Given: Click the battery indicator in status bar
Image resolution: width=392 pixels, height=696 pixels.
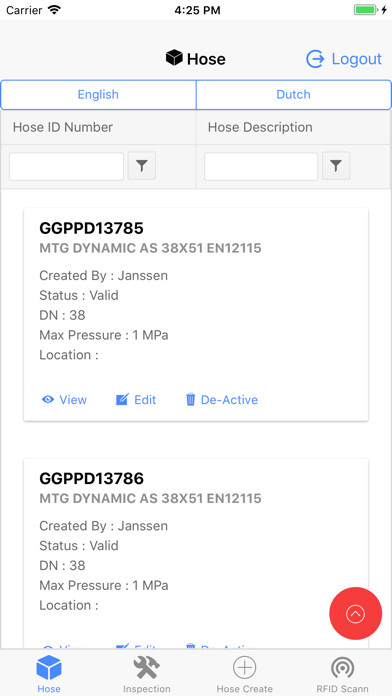Looking at the screenshot, I should (x=367, y=10).
